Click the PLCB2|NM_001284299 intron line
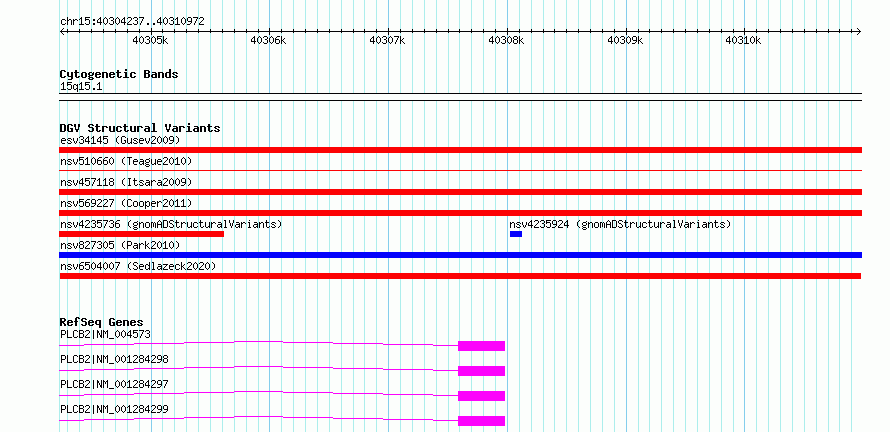 point(259,418)
